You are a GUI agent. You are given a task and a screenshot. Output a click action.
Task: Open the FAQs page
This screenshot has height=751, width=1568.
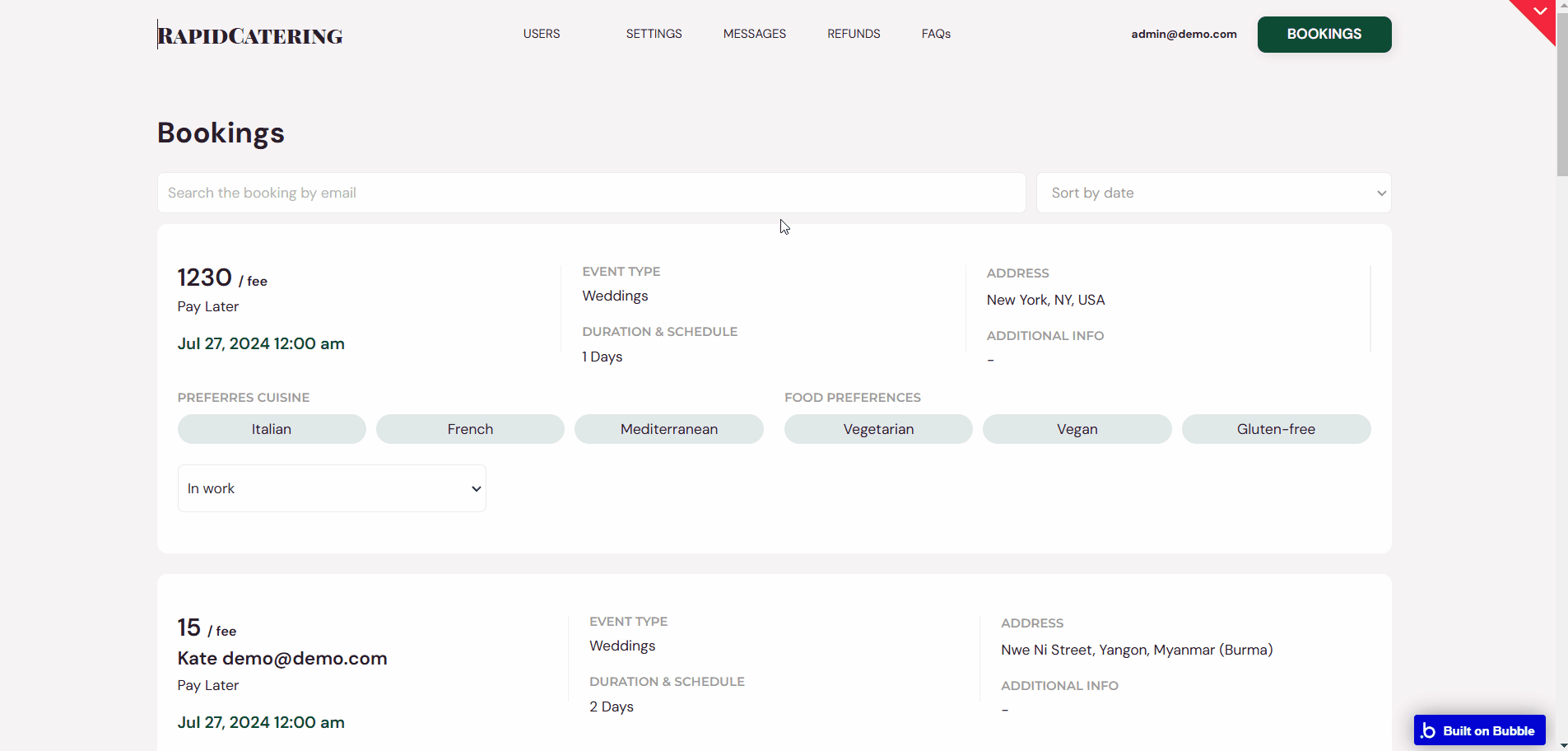[936, 34]
